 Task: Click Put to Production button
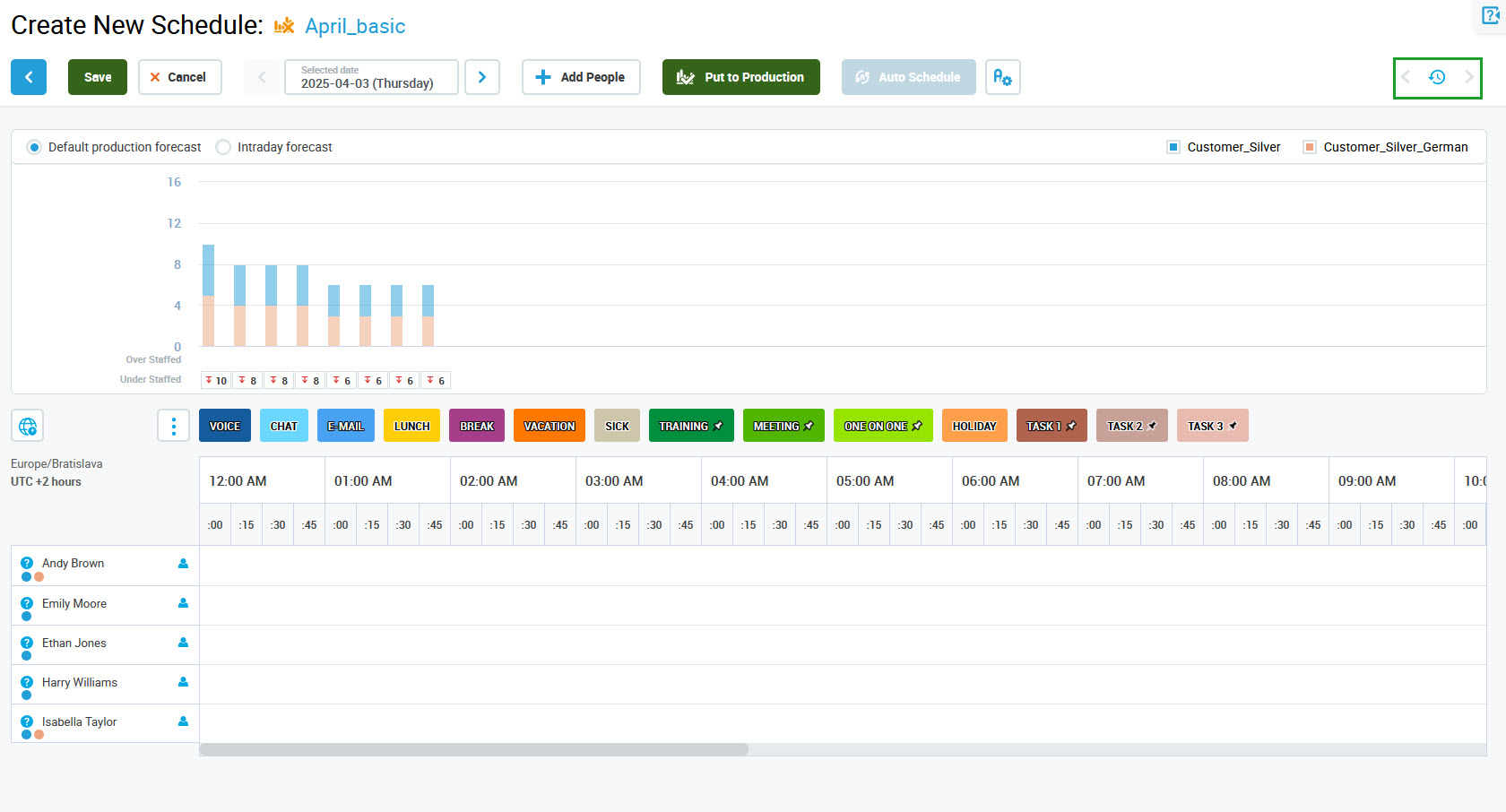pos(740,77)
